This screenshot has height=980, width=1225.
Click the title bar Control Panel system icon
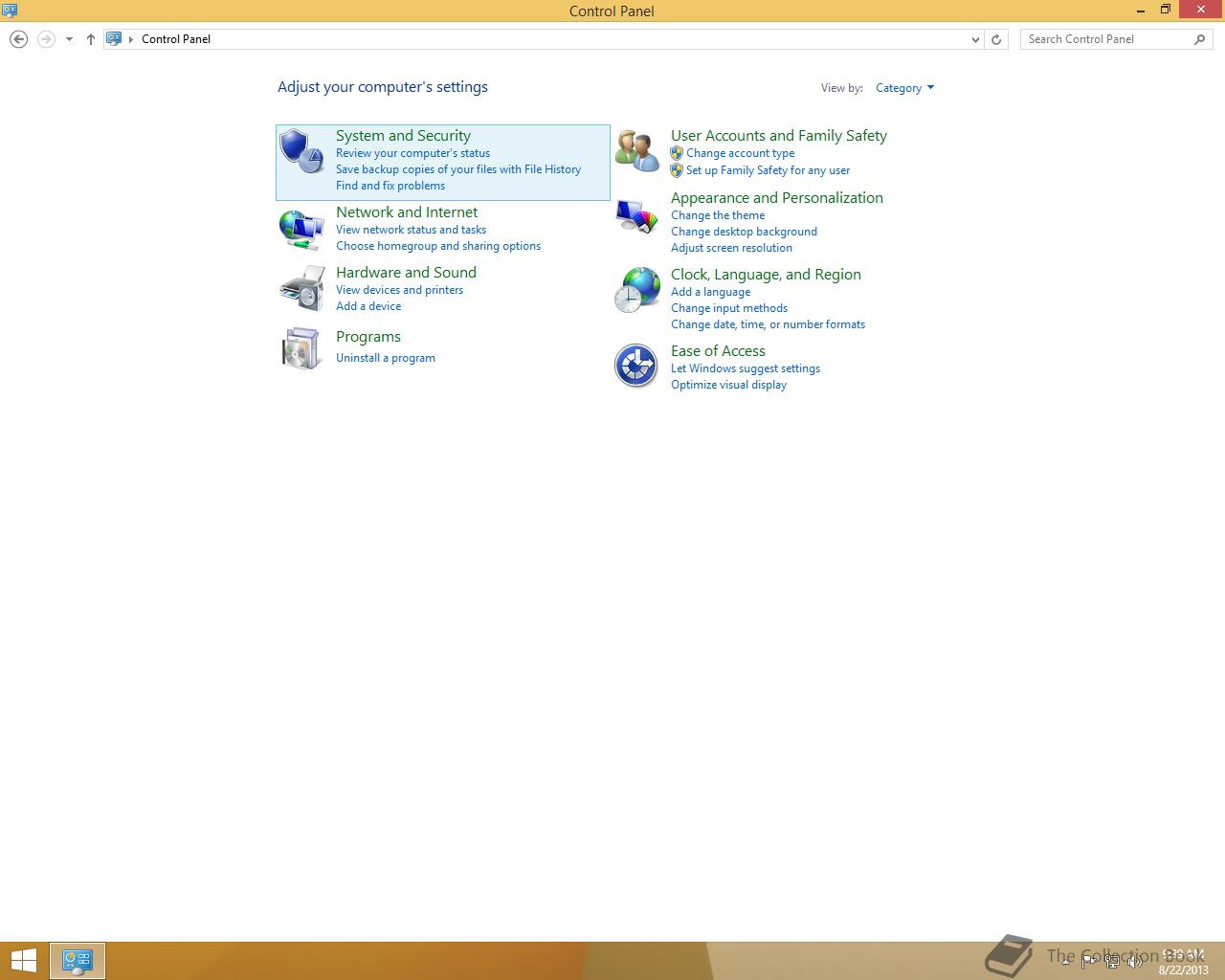[x=10, y=11]
